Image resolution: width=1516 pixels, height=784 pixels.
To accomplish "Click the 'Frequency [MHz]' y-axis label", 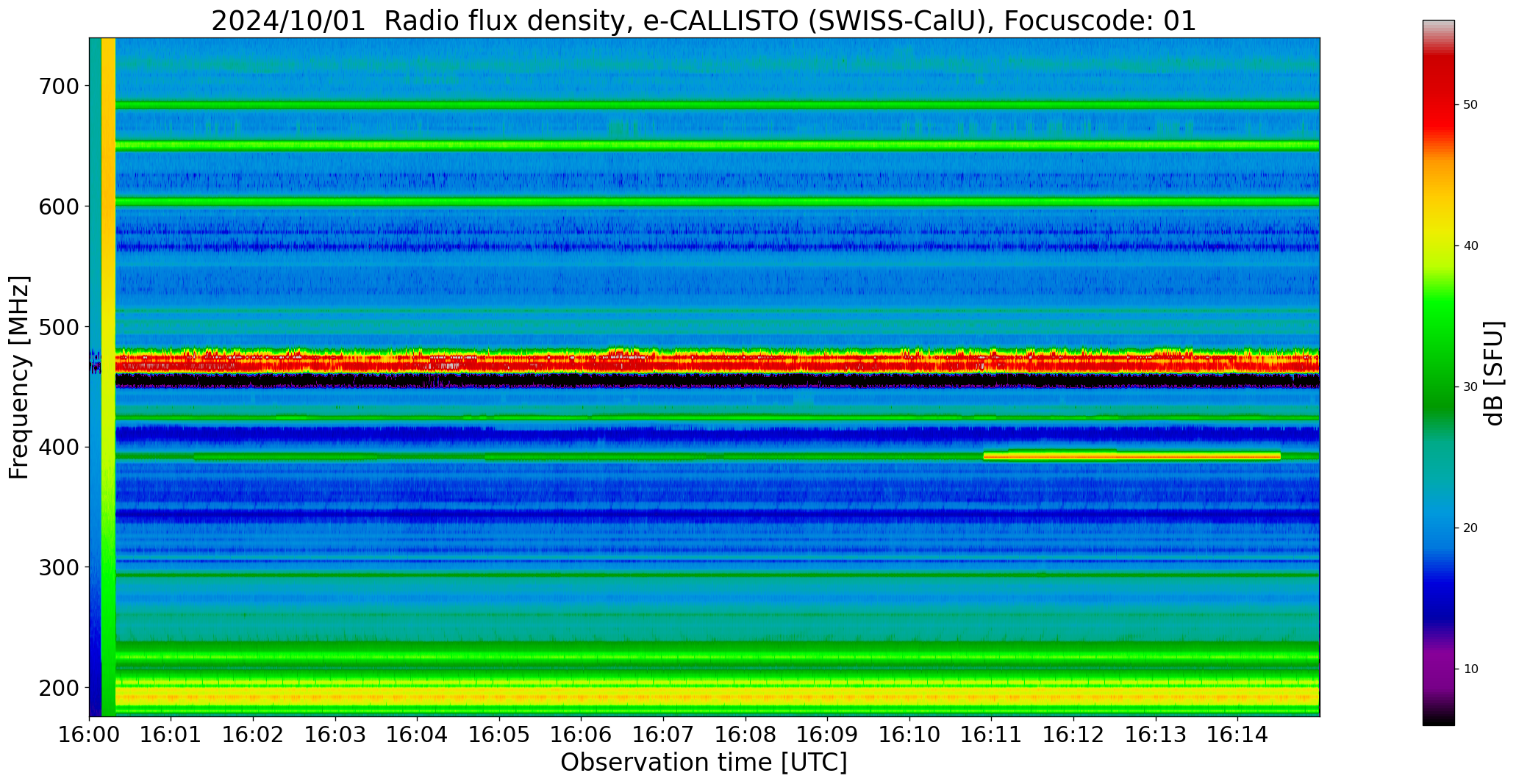I will pyautogui.click(x=20, y=377).
